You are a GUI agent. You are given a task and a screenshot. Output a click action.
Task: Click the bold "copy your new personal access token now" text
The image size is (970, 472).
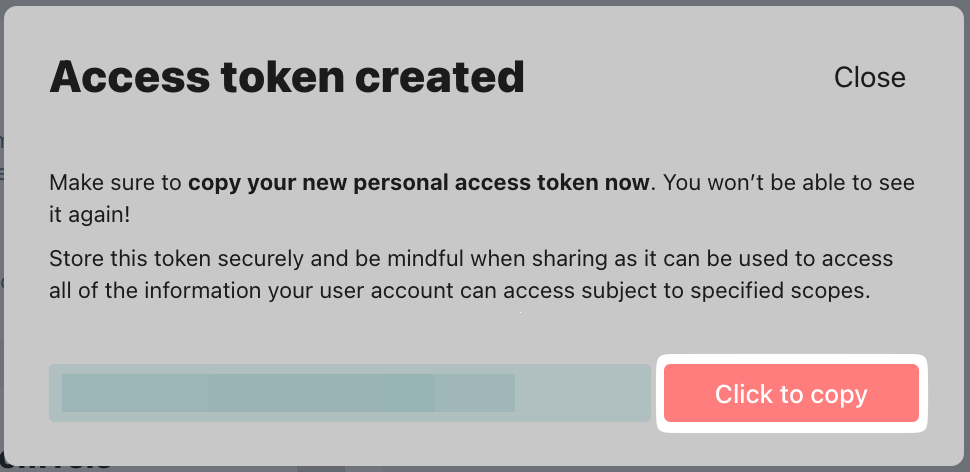(x=420, y=184)
